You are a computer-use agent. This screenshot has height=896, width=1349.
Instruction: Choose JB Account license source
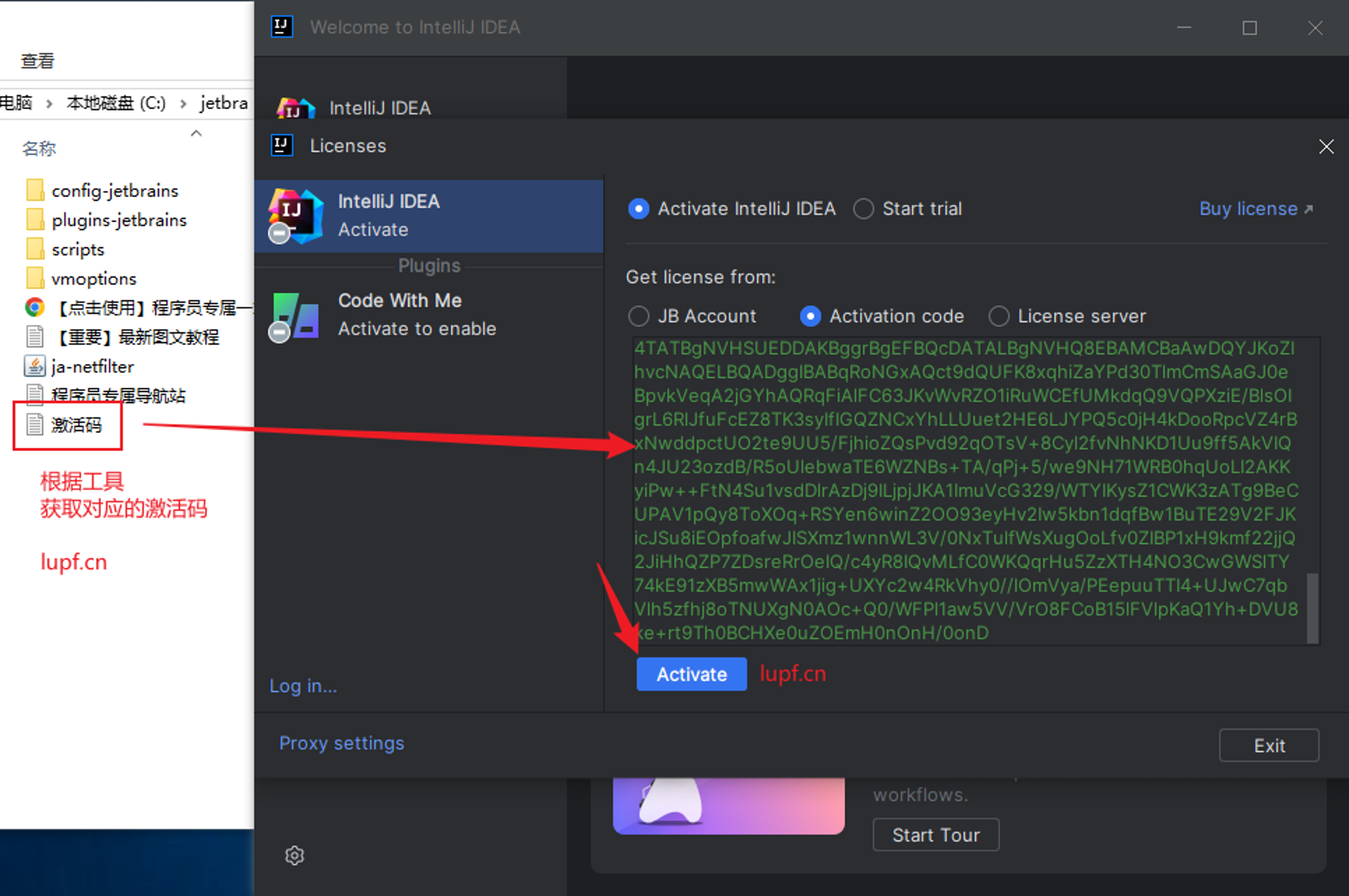pyautogui.click(x=639, y=316)
